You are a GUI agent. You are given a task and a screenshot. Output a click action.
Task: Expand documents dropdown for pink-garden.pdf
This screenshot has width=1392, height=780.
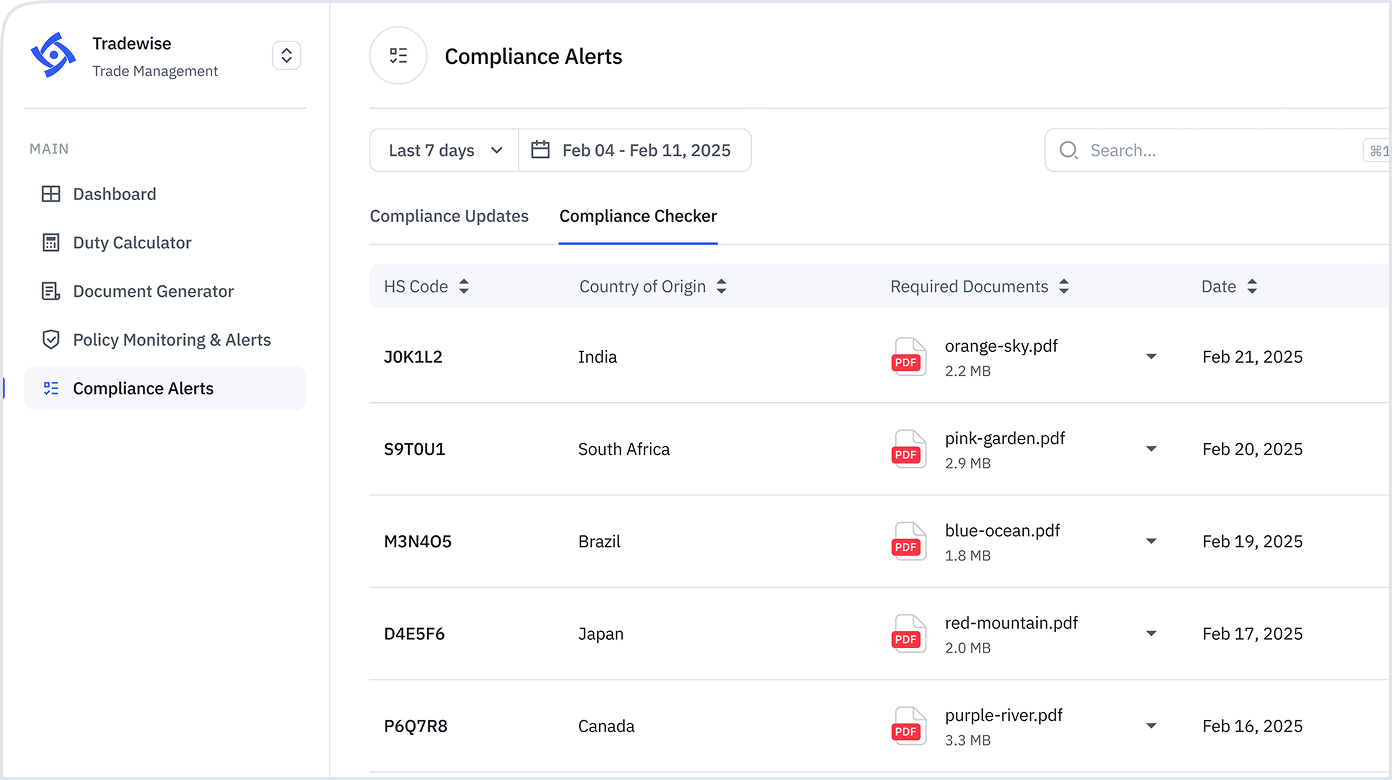coord(1151,449)
